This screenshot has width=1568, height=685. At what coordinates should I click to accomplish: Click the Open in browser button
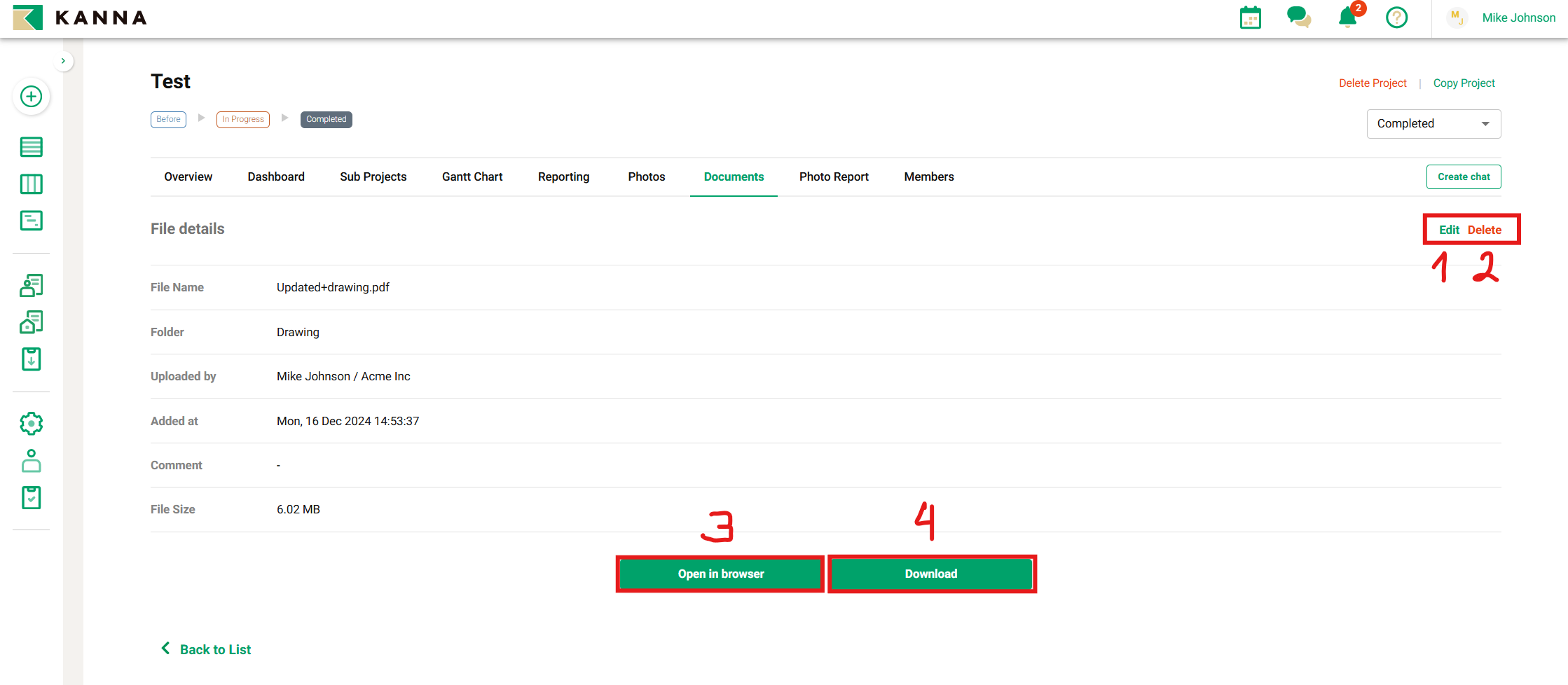pos(720,574)
